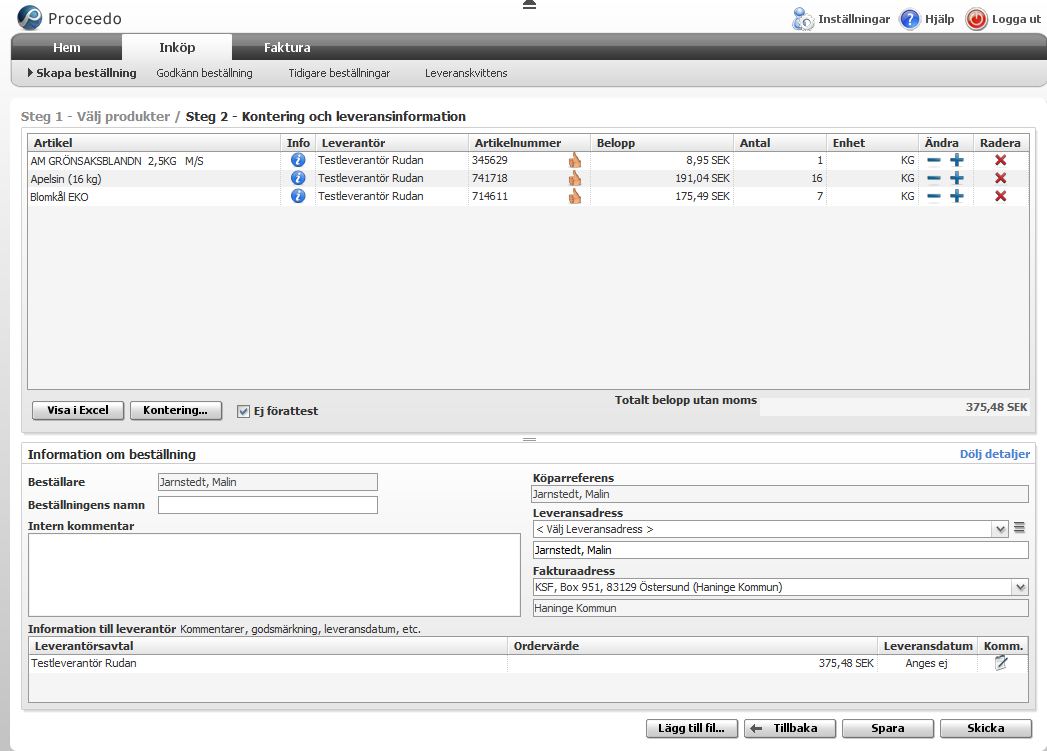
Task: Select Apelsin (16 kg) article name
Action: [x=66, y=179]
